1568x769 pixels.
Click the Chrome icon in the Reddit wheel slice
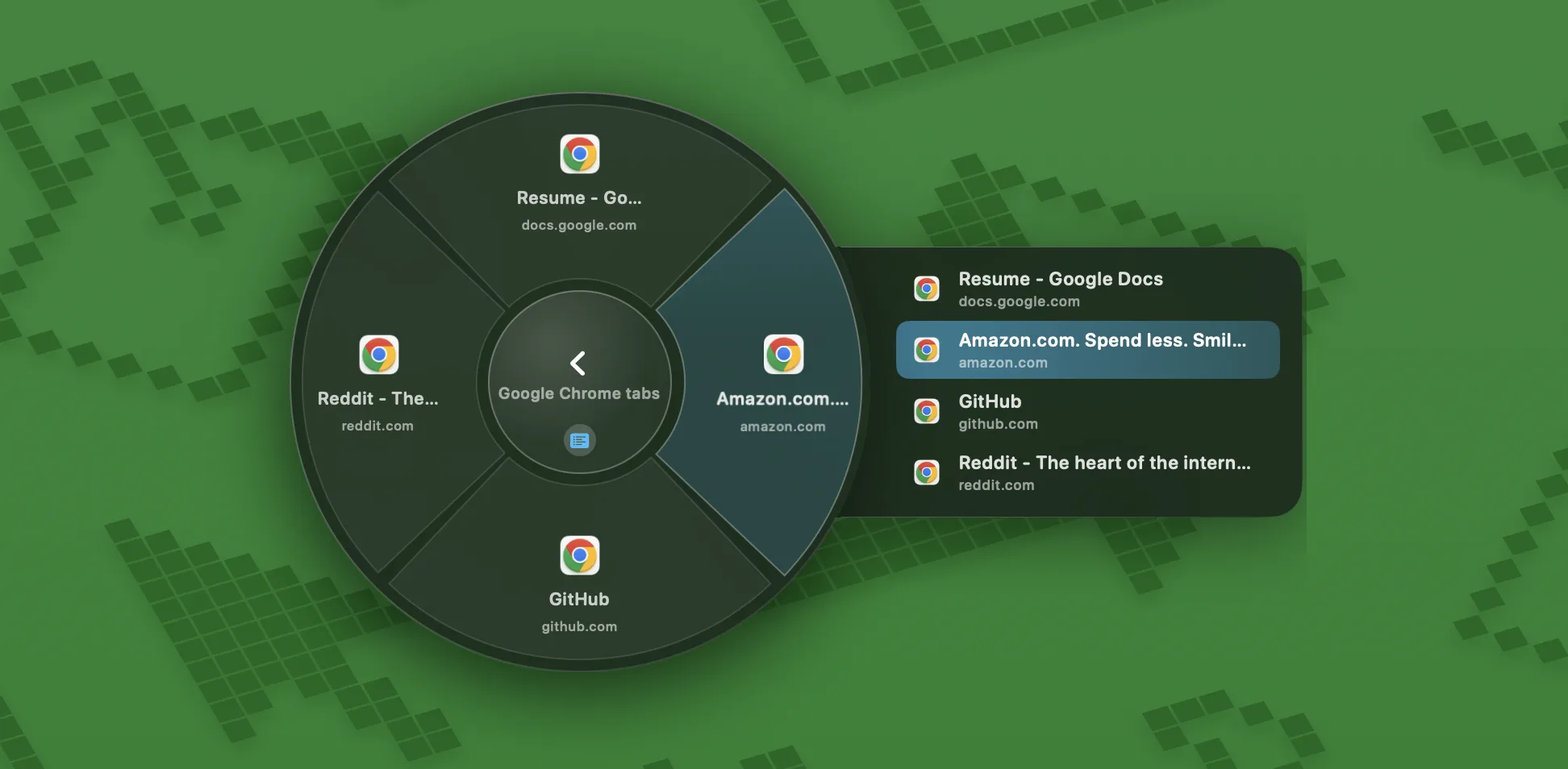point(379,355)
